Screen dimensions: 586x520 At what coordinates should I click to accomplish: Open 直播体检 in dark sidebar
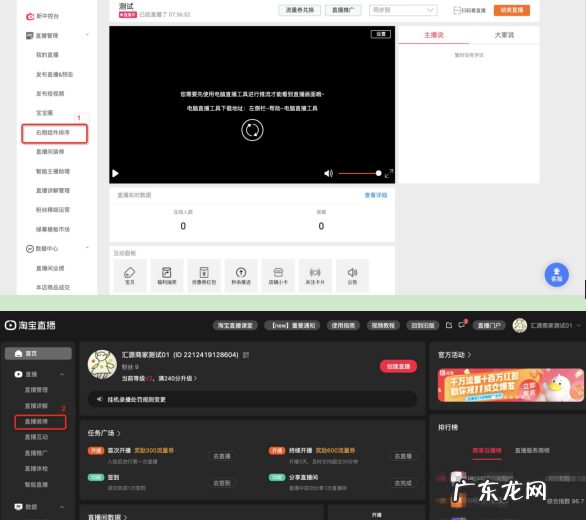36,469
